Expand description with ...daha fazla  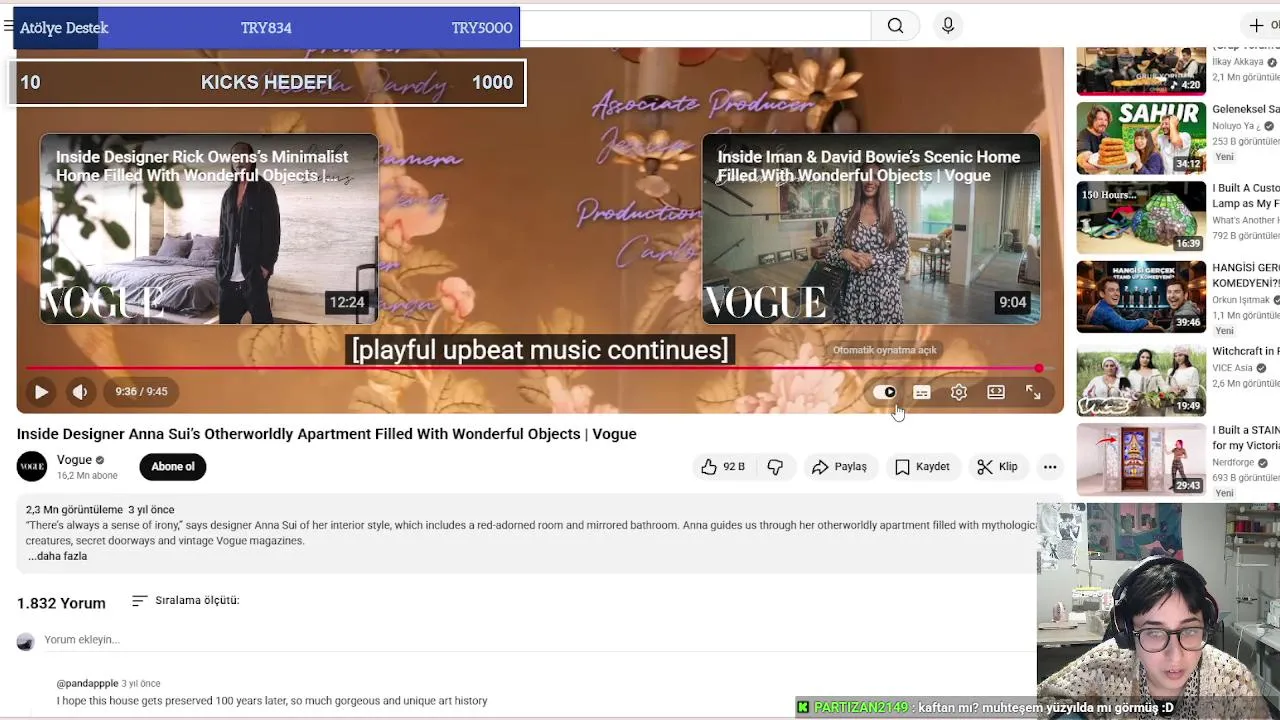tap(57, 556)
